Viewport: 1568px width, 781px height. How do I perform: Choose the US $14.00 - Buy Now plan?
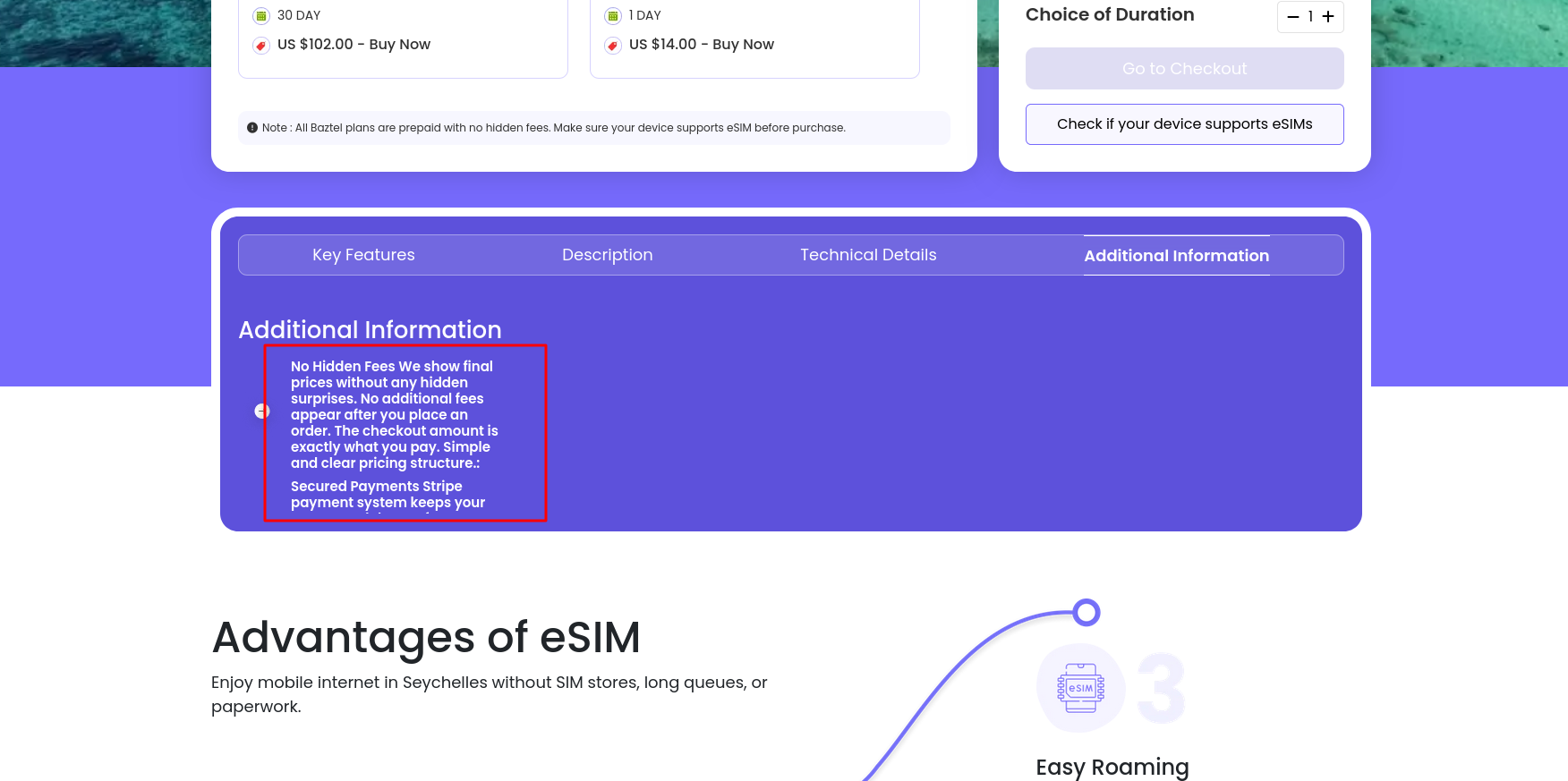click(x=701, y=45)
